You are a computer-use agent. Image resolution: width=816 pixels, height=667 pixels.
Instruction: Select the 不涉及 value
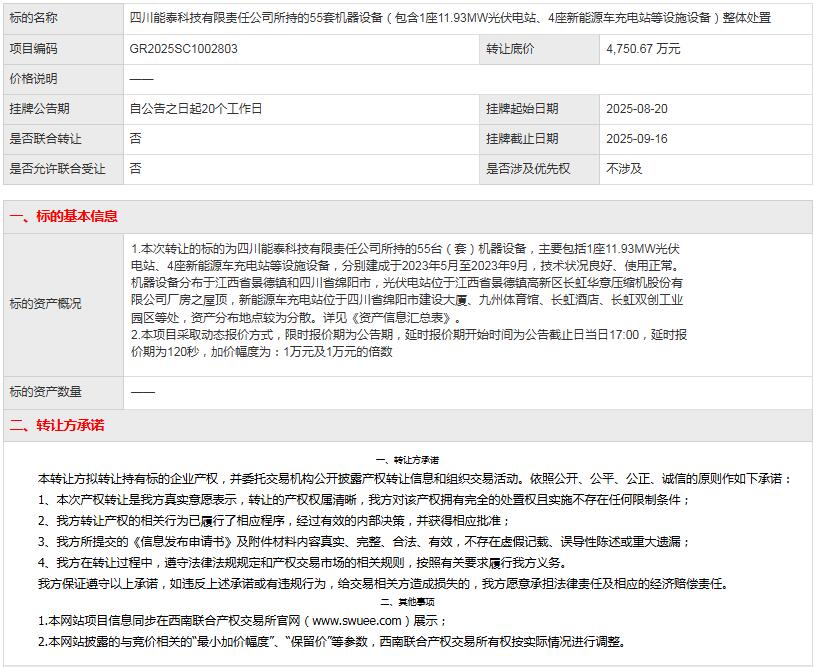tap(624, 169)
